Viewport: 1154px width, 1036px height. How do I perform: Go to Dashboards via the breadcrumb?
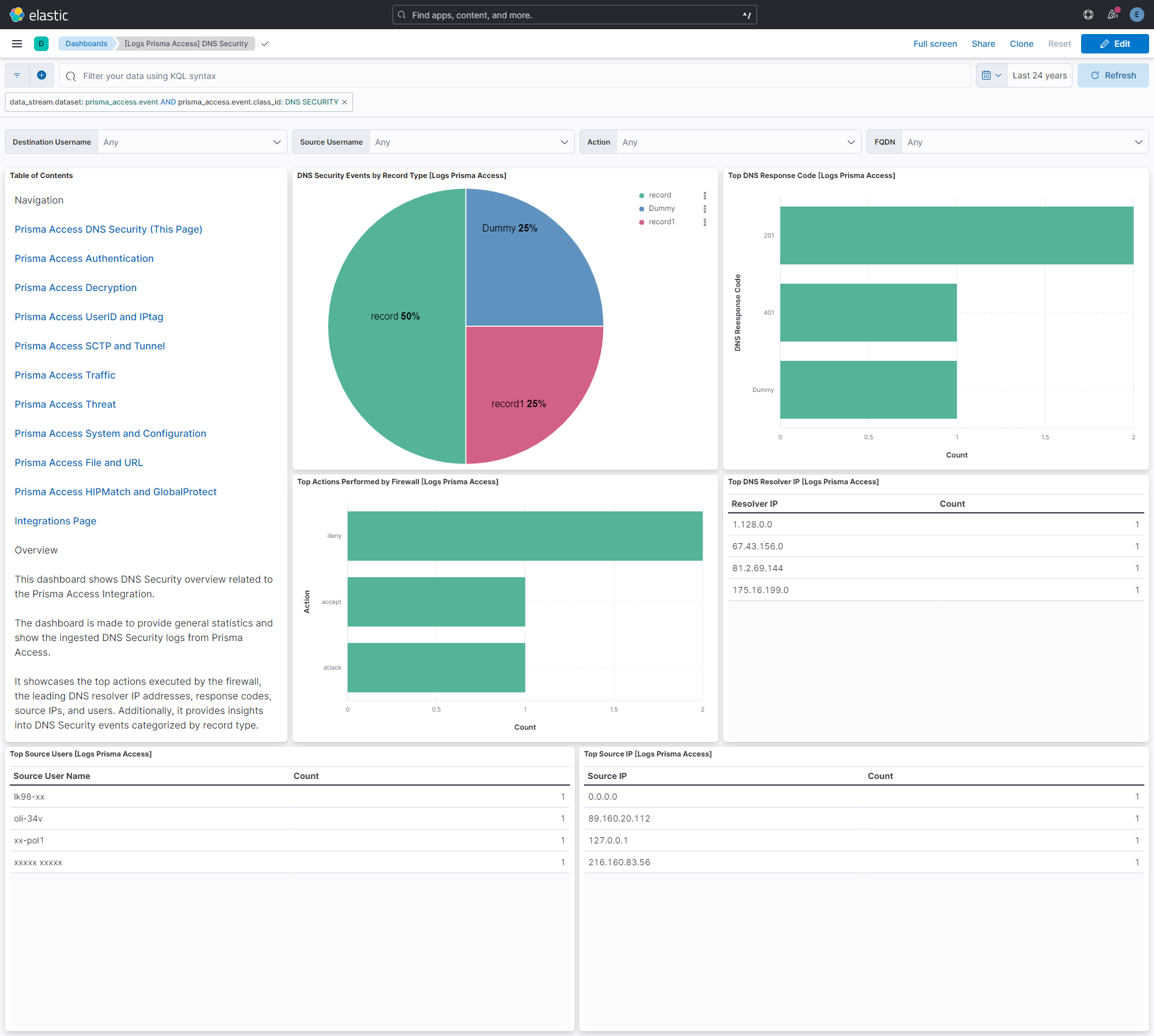point(86,43)
